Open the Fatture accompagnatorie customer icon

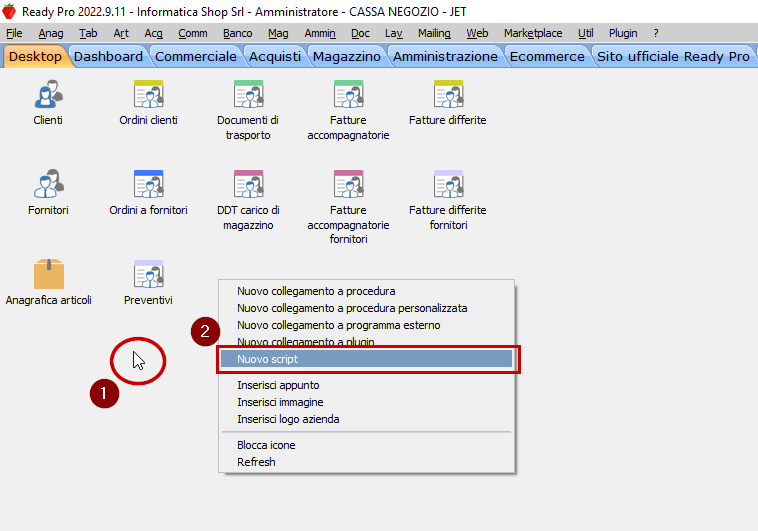[349, 94]
